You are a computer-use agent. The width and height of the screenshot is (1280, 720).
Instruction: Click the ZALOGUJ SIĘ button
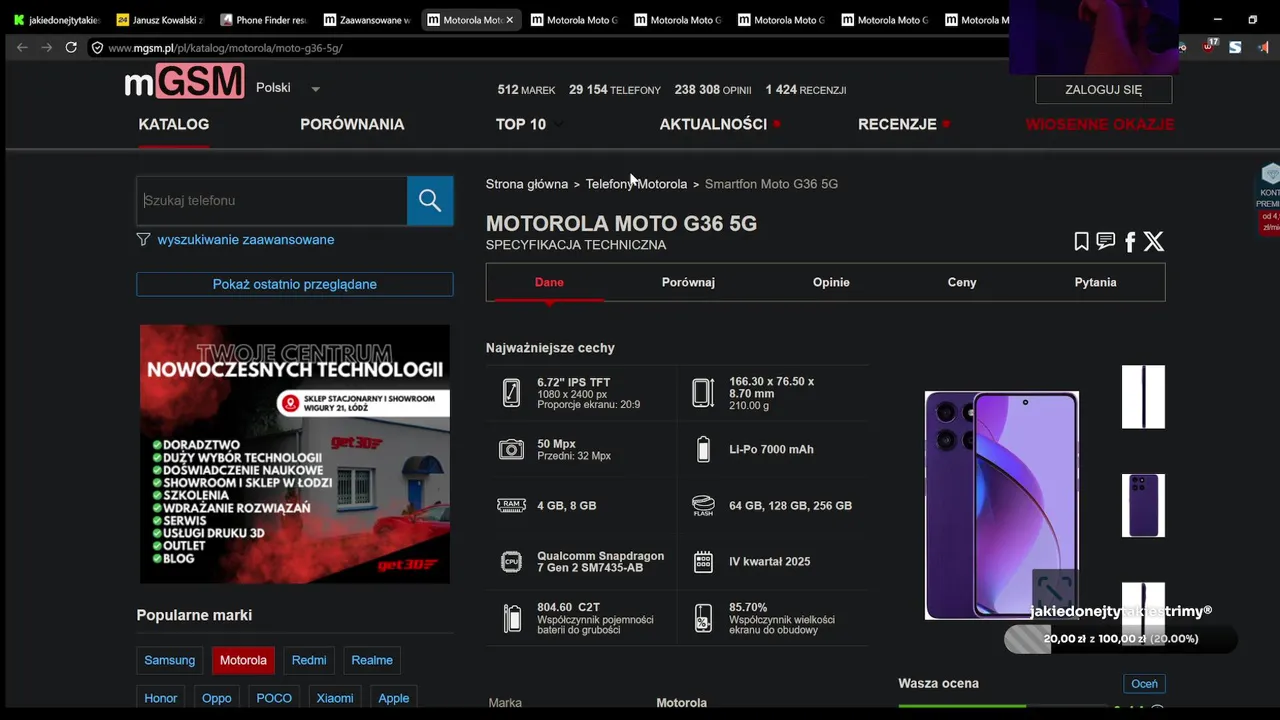pyautogui.click(x=1104, y=89)
